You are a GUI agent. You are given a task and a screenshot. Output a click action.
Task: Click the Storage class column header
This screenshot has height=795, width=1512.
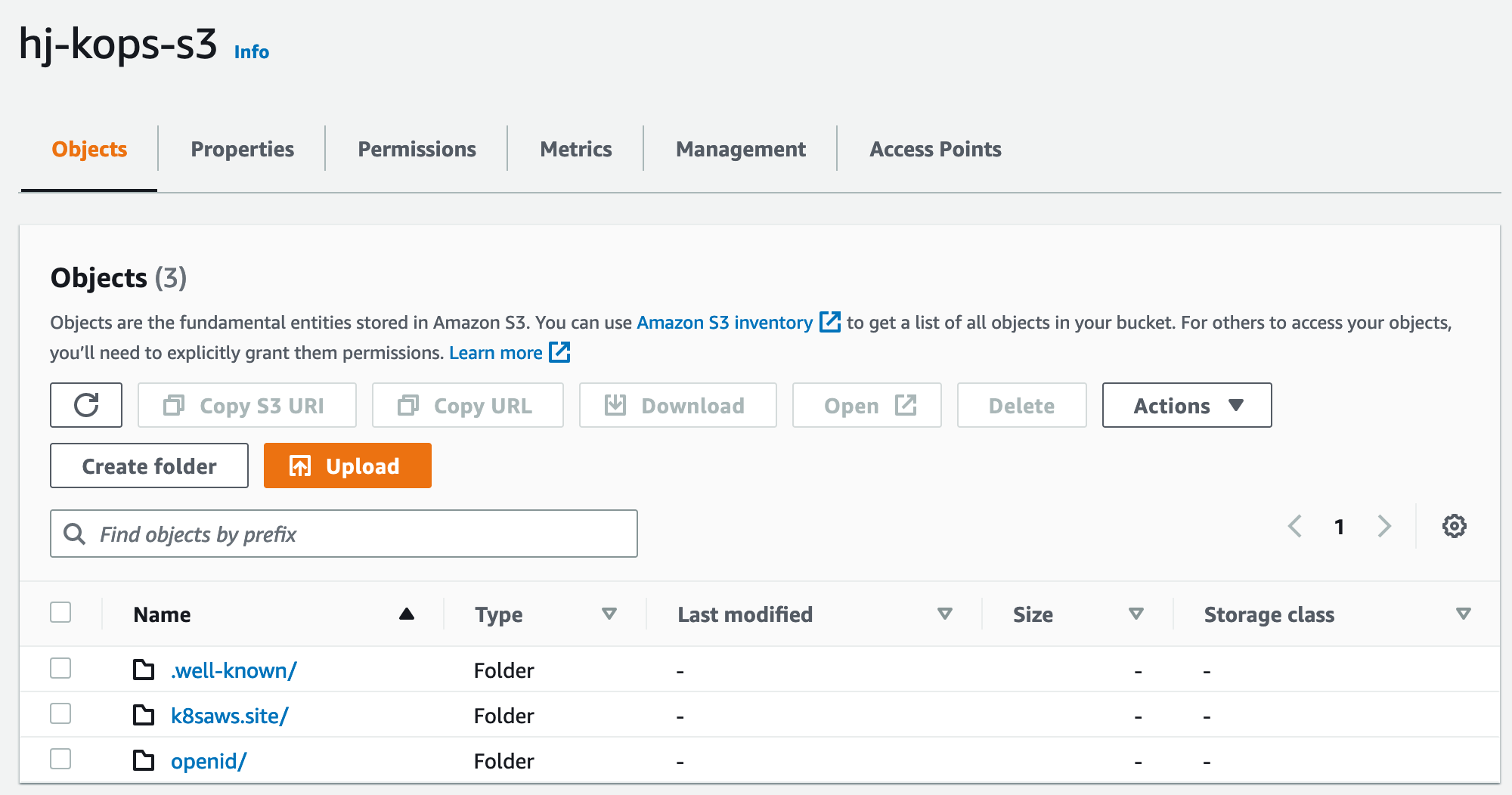1269,614
